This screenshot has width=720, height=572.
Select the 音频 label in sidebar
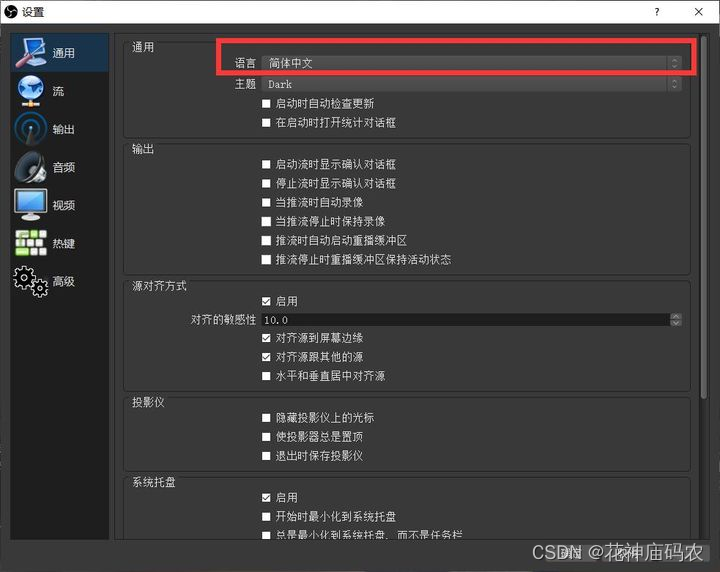point(63,167)
